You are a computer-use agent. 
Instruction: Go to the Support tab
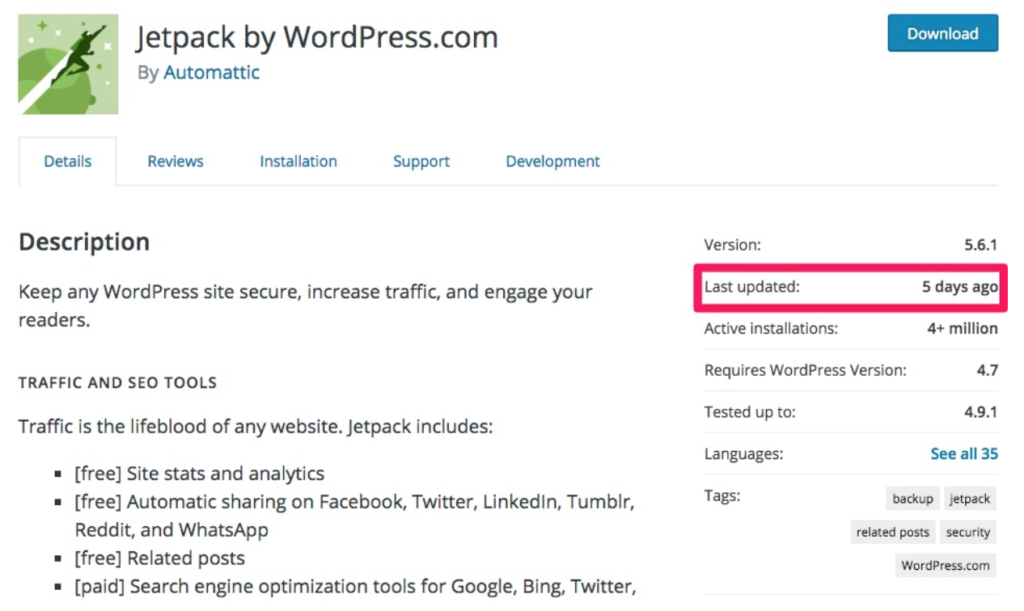coord(421,161)
